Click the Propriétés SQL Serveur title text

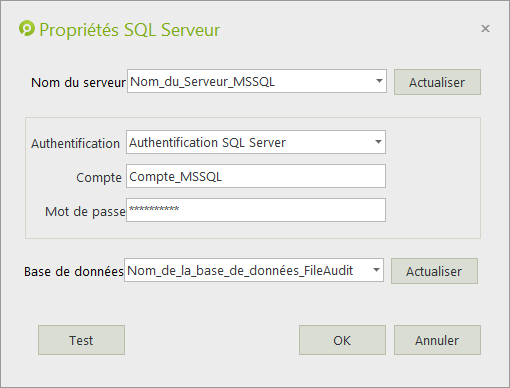pos(130,30)
